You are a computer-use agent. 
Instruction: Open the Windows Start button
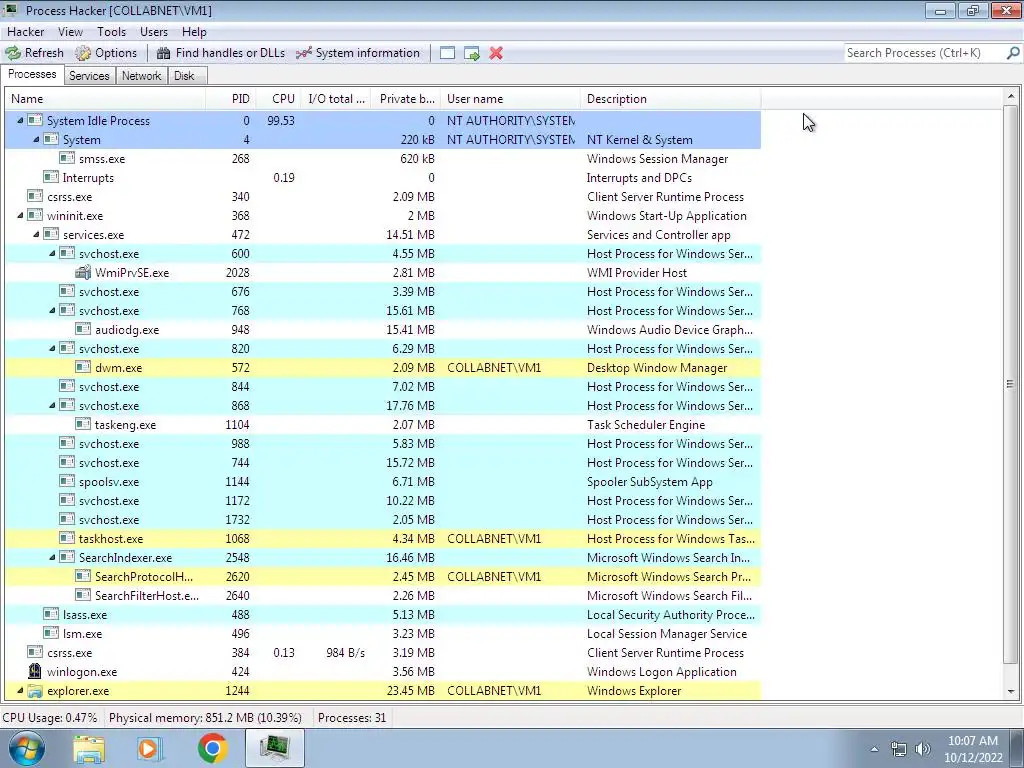(26, 748)
